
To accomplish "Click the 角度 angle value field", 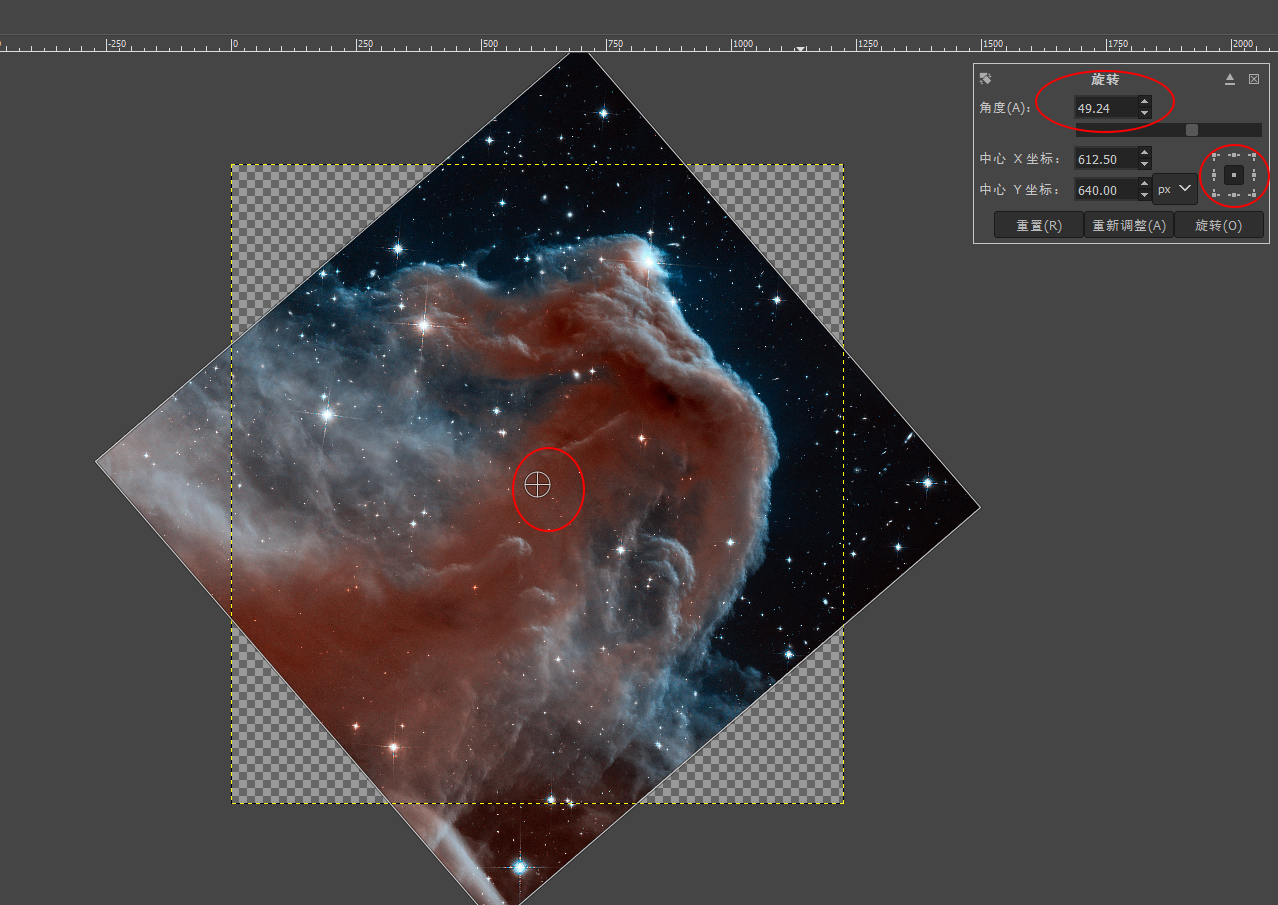I will 1106,107.
